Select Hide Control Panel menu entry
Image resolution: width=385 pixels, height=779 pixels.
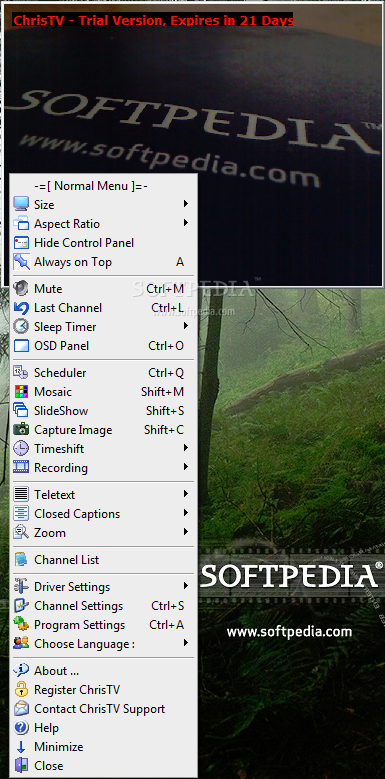point(103,243)
